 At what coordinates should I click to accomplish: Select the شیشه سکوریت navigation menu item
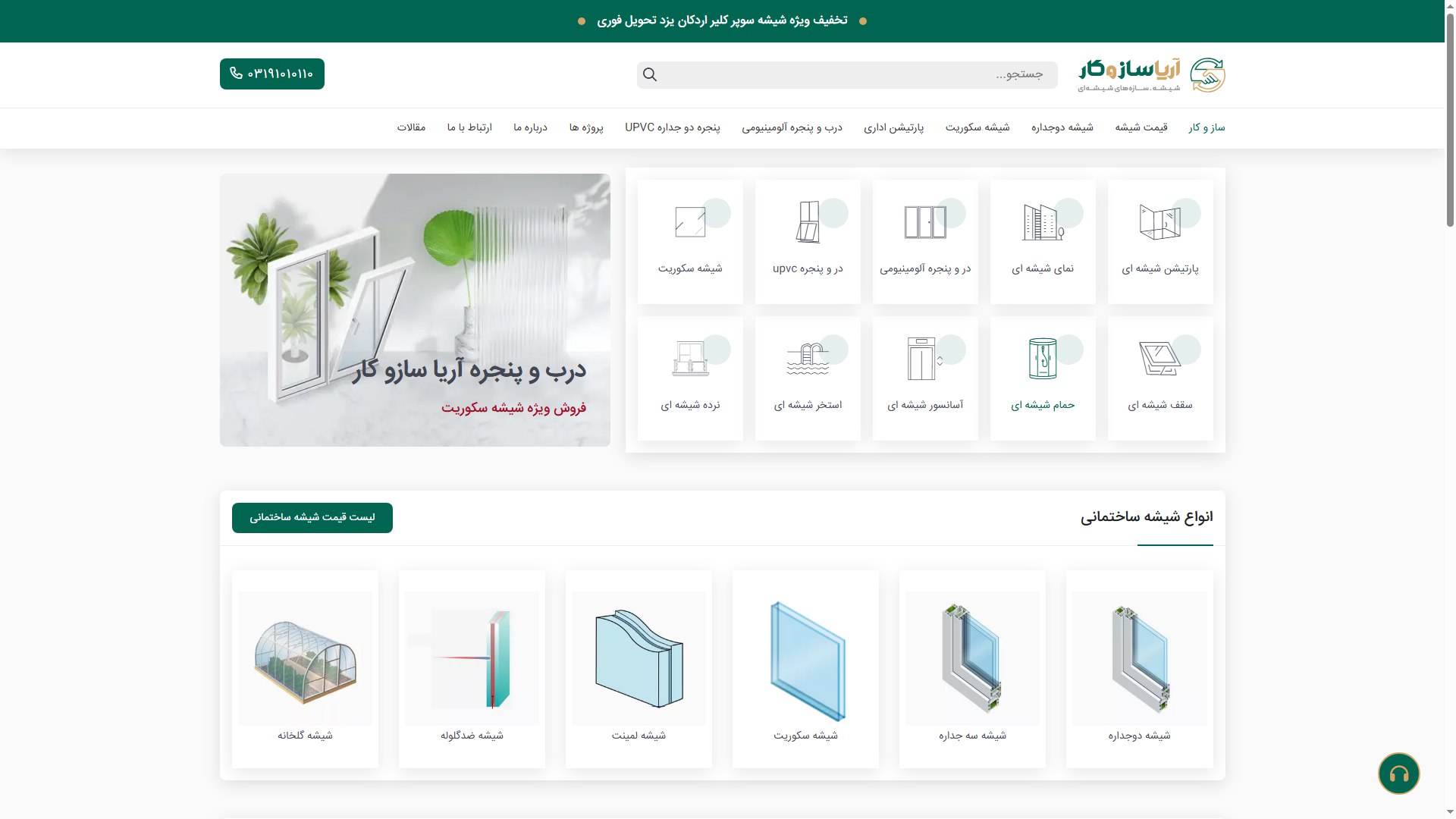(977, 127)
